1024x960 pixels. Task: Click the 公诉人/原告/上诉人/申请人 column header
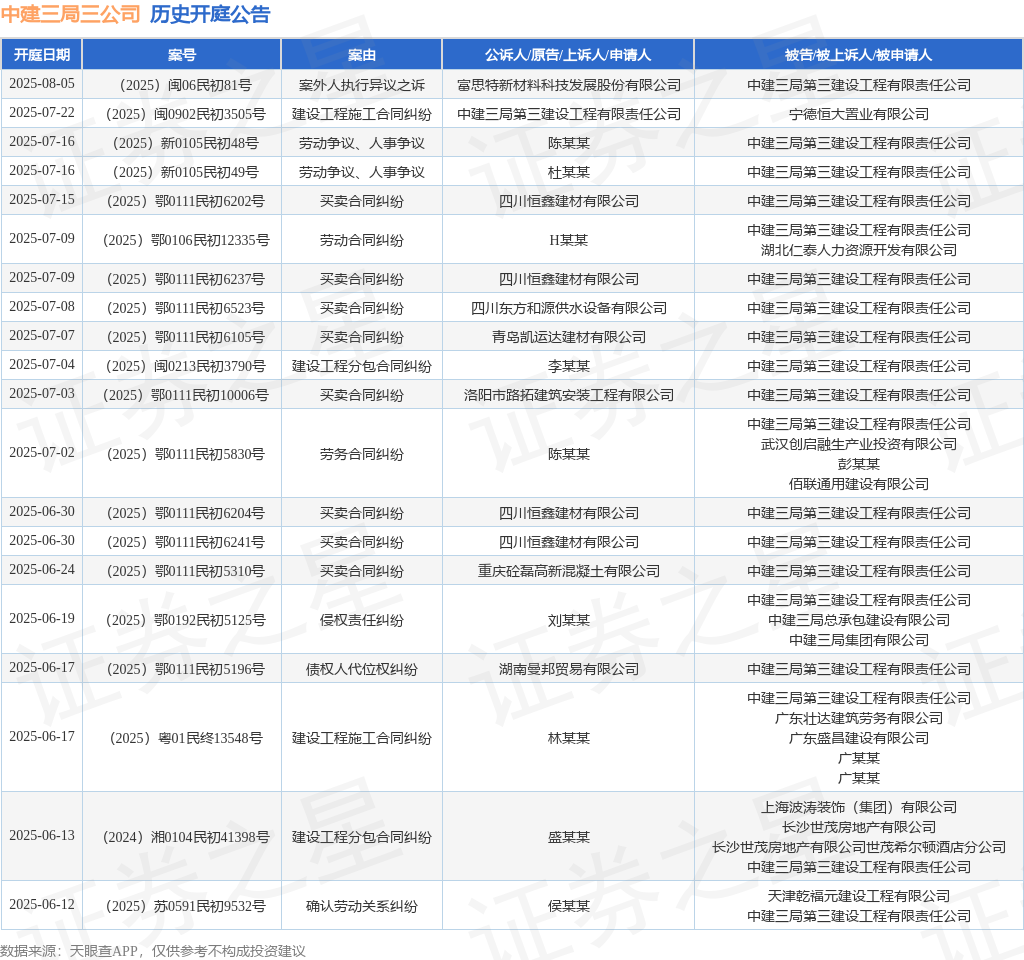568,54
